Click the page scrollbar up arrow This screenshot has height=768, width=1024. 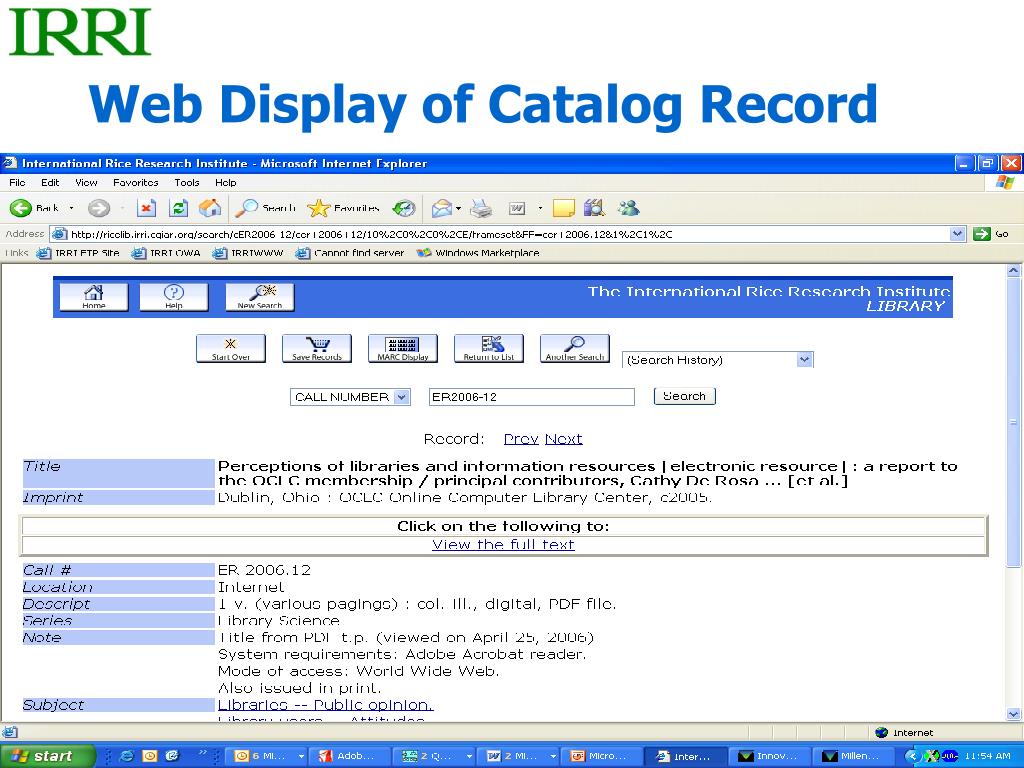(x=1013, y=270)
